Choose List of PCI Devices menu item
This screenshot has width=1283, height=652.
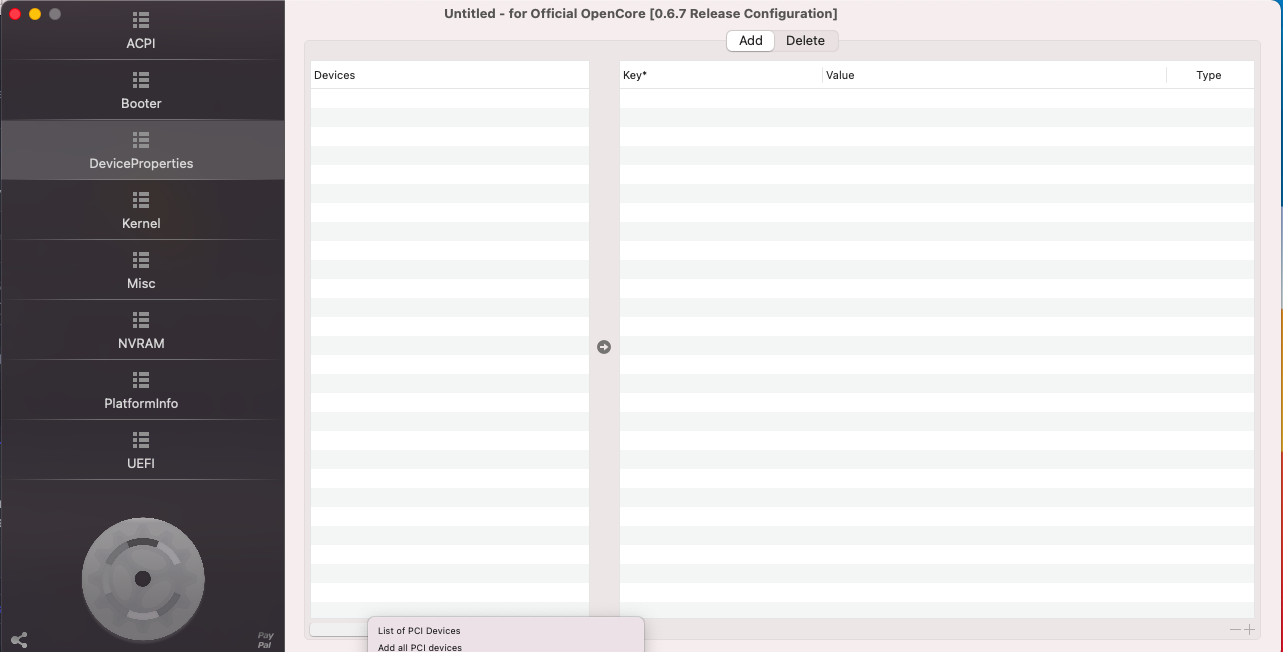419,631
